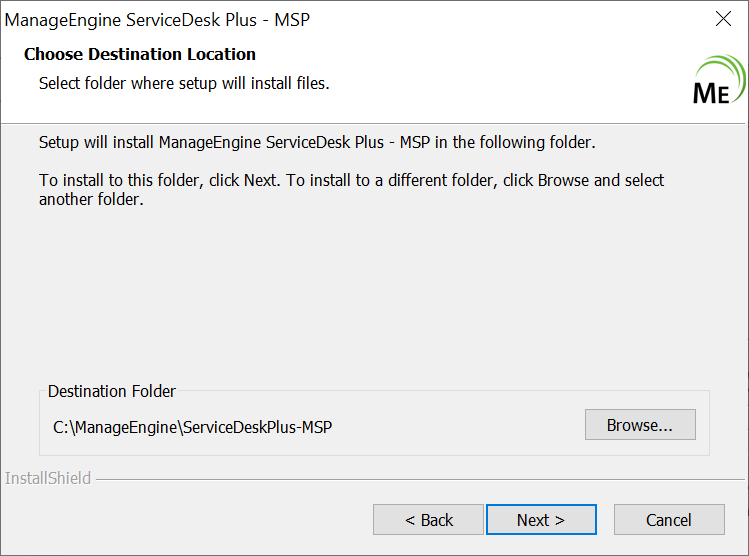Click the 'To install to this folder' instruction text
Image resolution: width=749 pixels, height=556 pixels.
tap(351, 181)
